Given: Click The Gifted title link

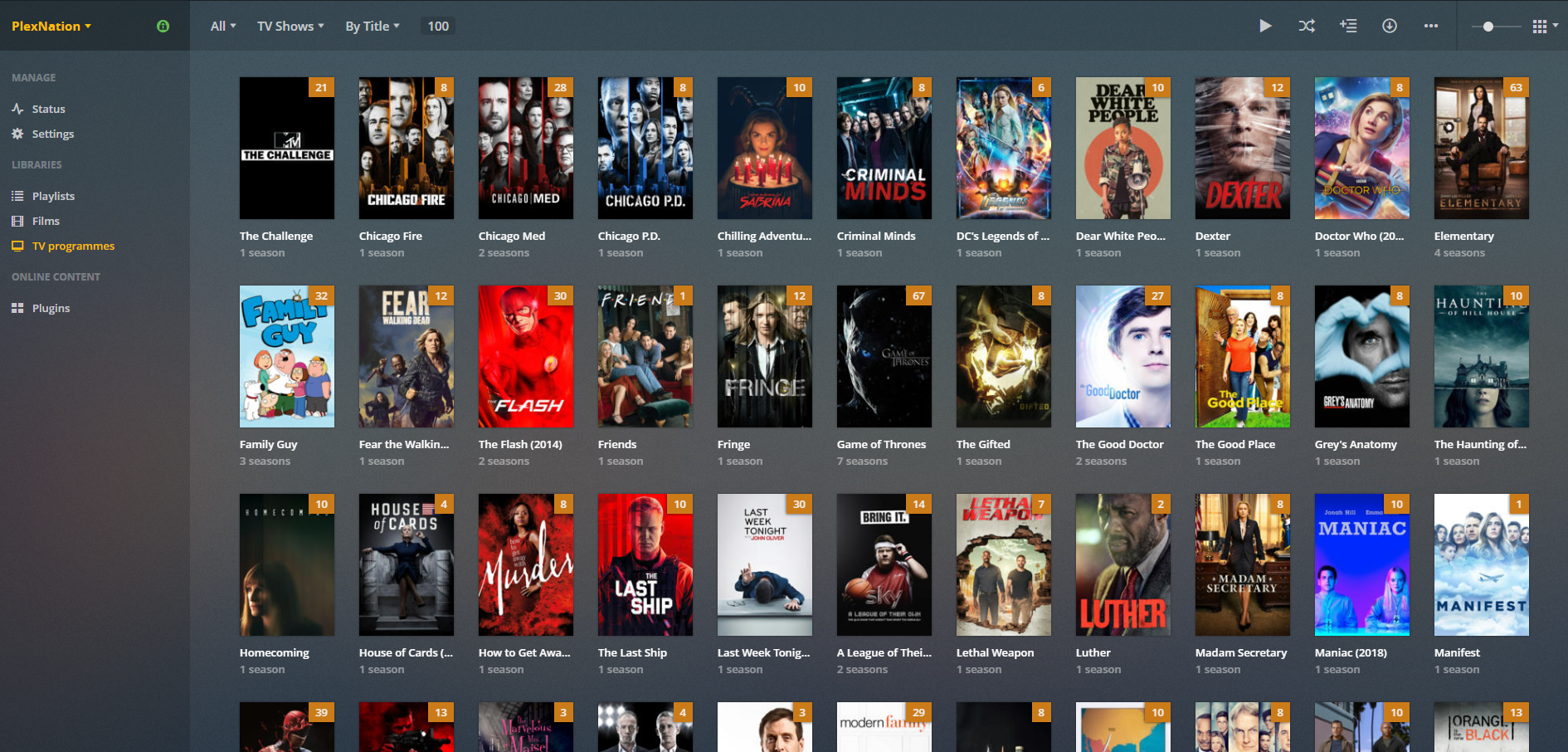Looking at the screenshot, I should [983, 444].
